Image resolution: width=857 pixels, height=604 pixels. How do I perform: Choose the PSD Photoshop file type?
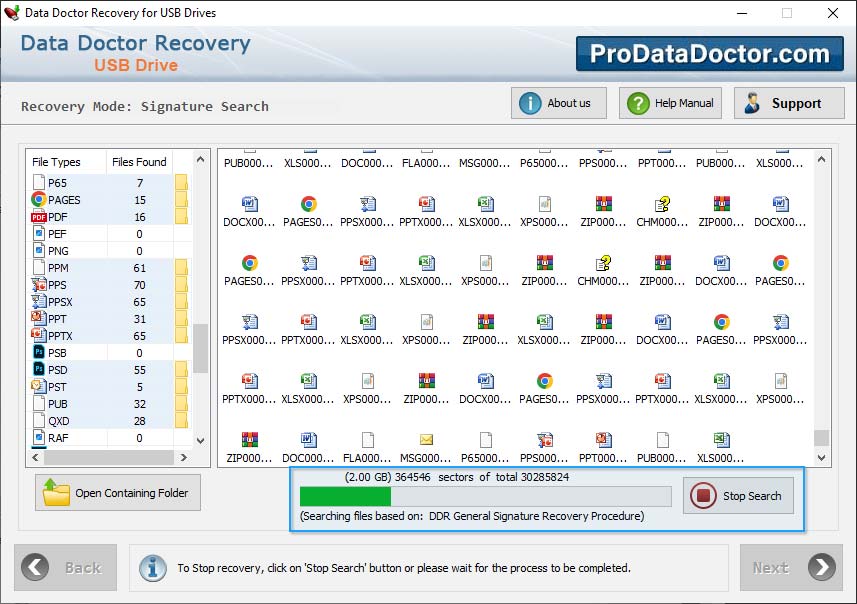(58, 370)
